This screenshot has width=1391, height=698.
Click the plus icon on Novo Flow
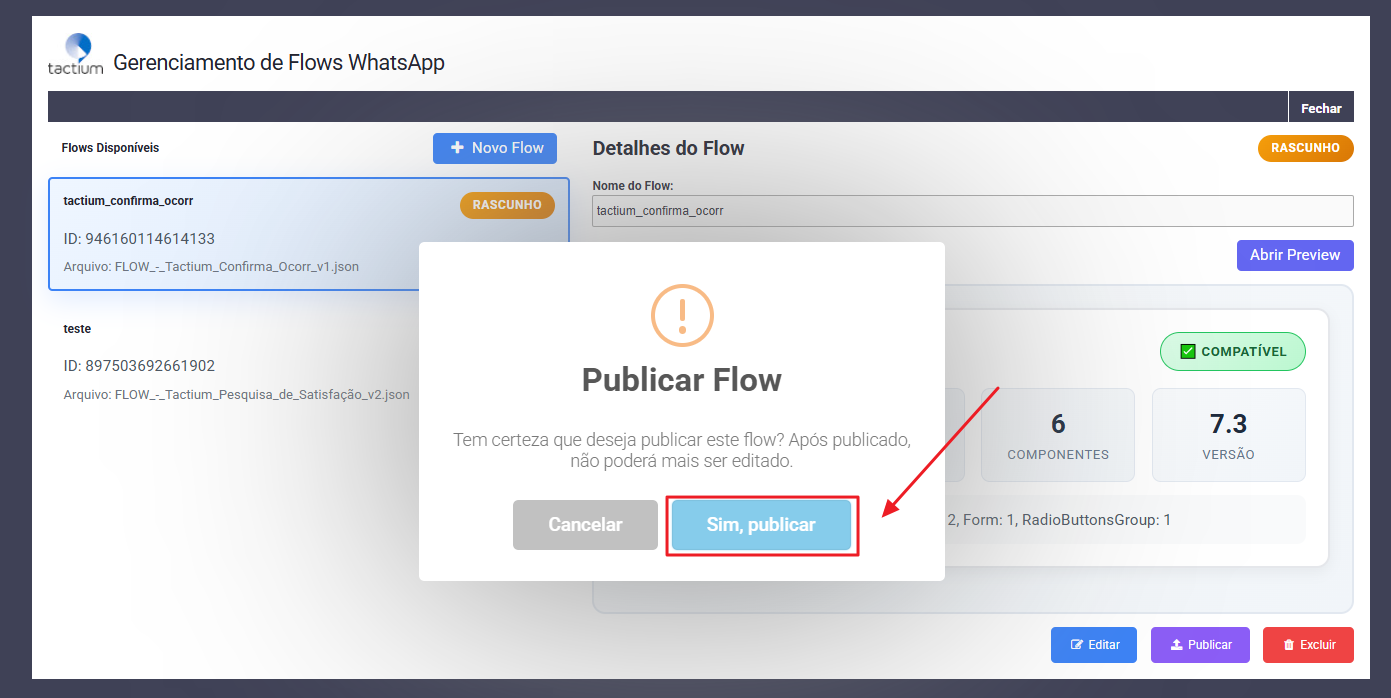pos(457,148)
